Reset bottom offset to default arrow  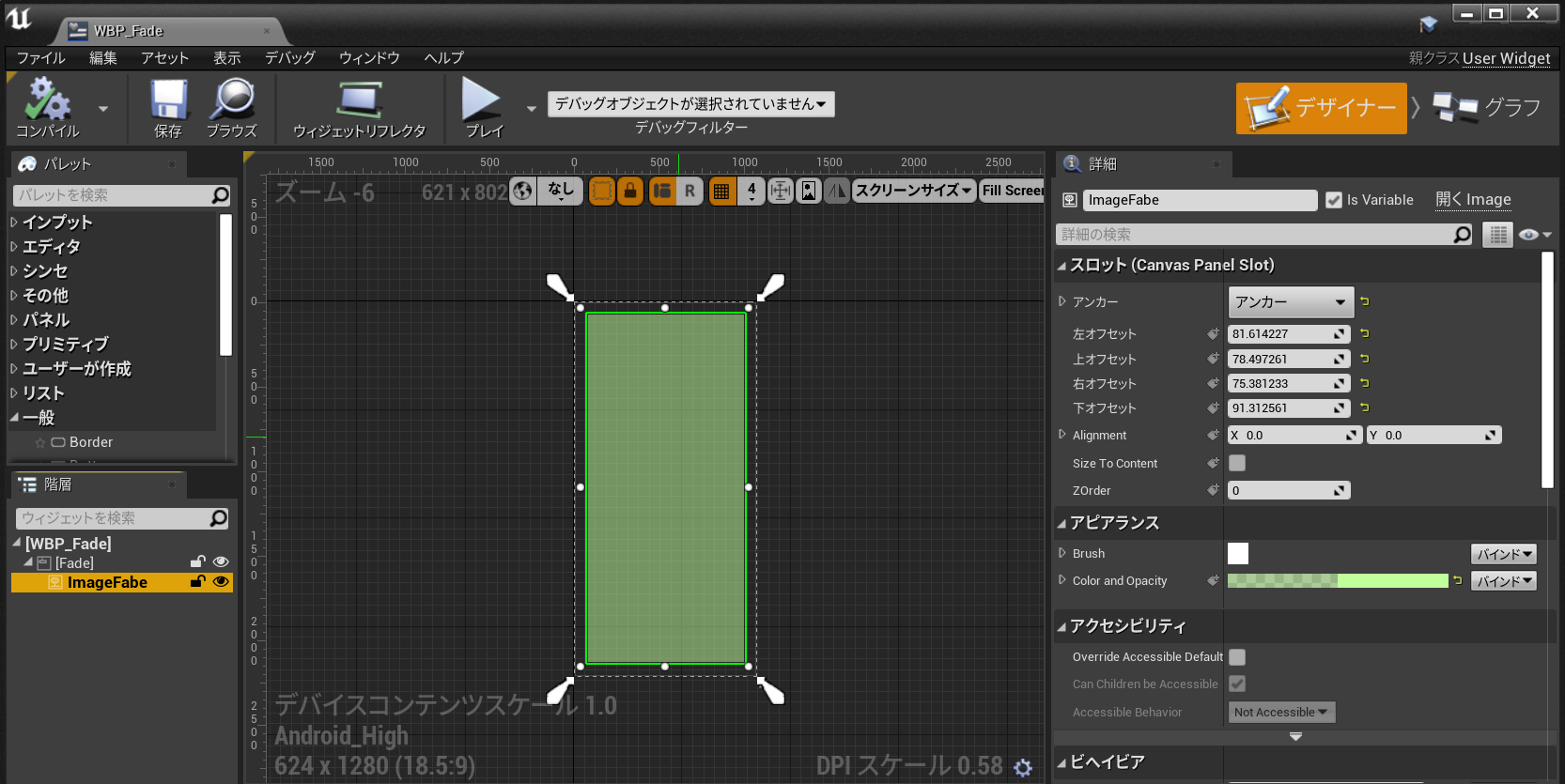click(1365, 407)
